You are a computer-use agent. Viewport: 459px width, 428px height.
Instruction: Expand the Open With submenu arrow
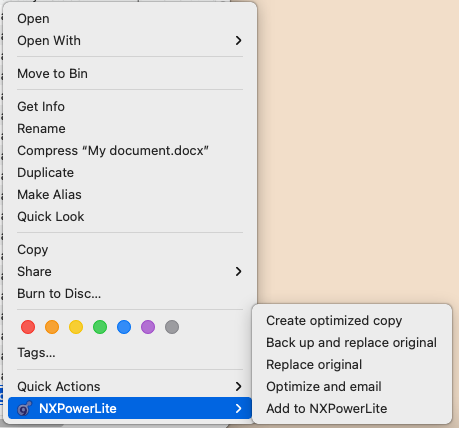[x=238, y=40]
